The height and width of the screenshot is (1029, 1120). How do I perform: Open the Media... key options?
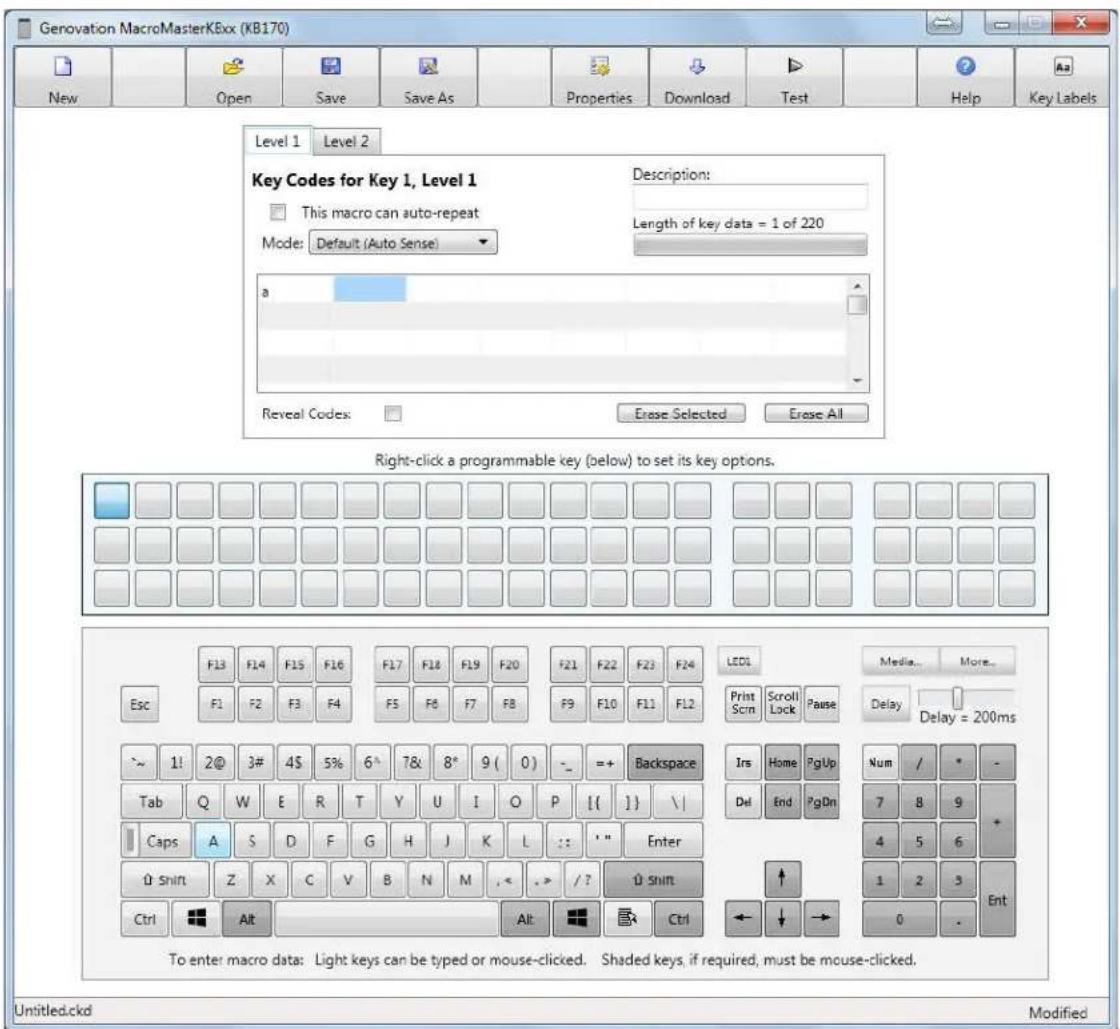tap(900, 661)
